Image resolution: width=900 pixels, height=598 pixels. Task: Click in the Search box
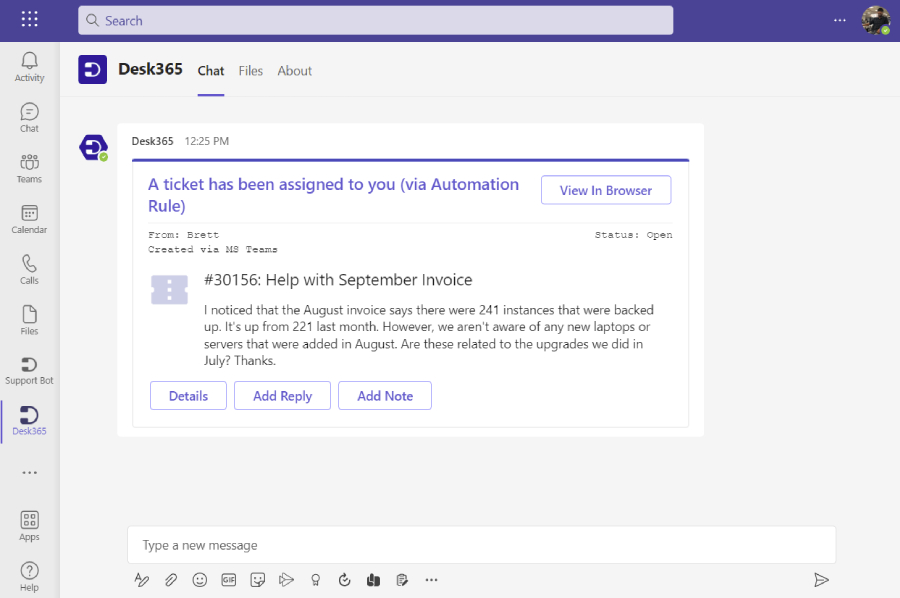pyautogui.click(x=375, y=20)
